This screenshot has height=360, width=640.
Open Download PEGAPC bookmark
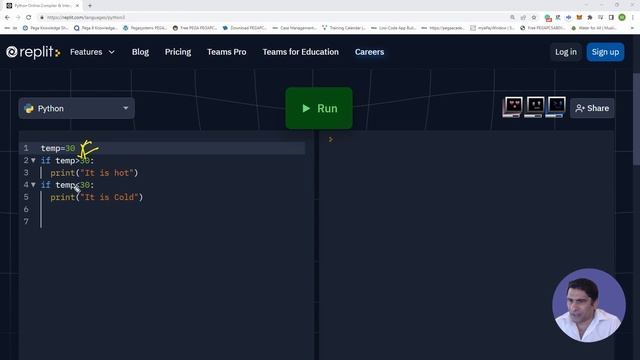click(244, 28)
